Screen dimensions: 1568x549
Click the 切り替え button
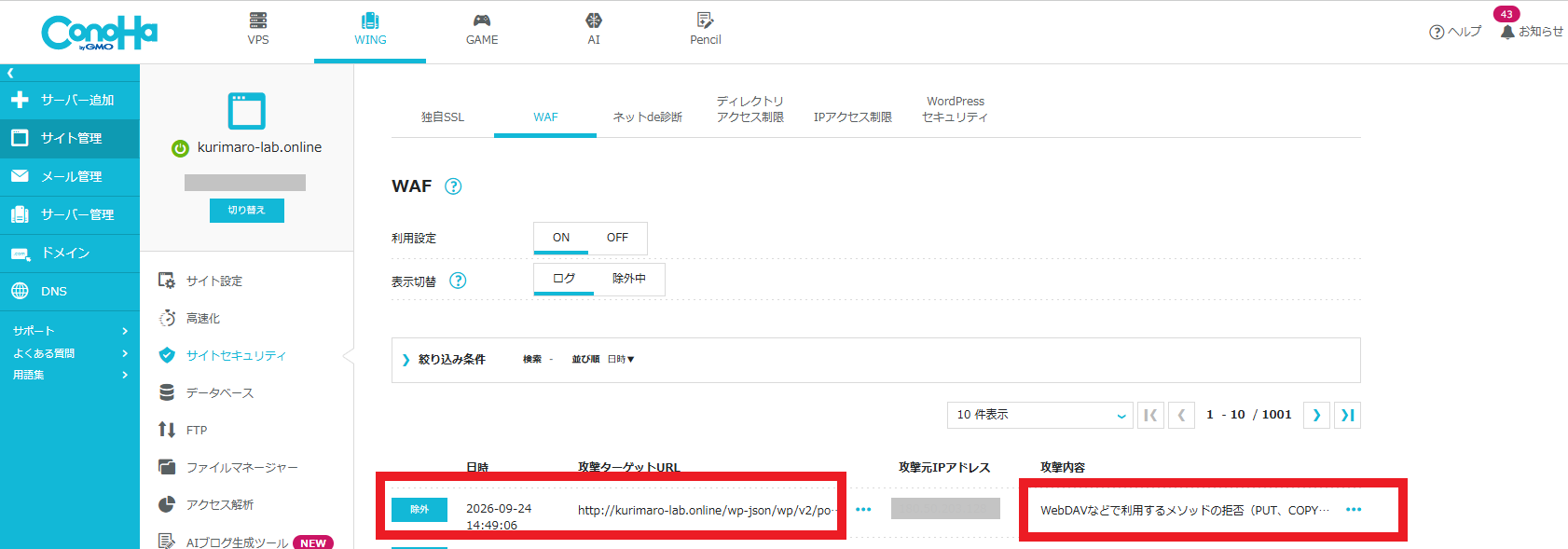click(247, 211)
